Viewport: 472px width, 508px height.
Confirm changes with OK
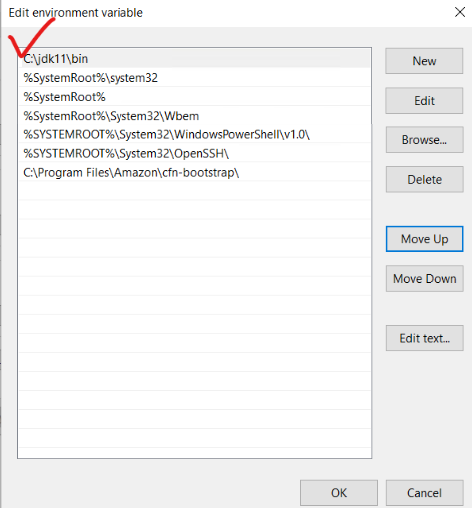pos(339,493)
